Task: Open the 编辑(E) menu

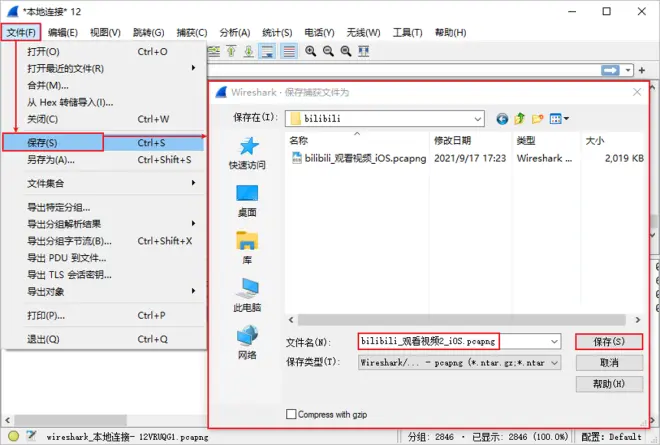Action: [x=63, y=32]
